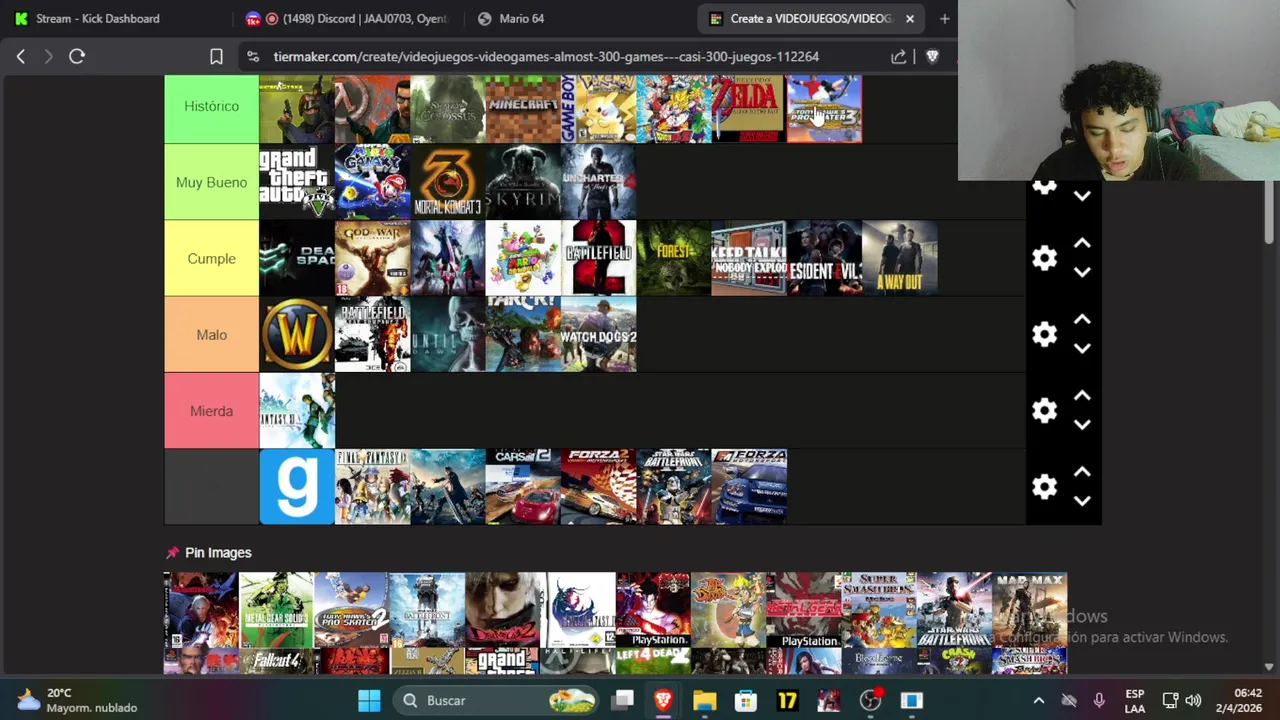Viewport: 1280px width, 720px height.
Task: Move the Muy Bueno tier row down
Action: 1082,196
